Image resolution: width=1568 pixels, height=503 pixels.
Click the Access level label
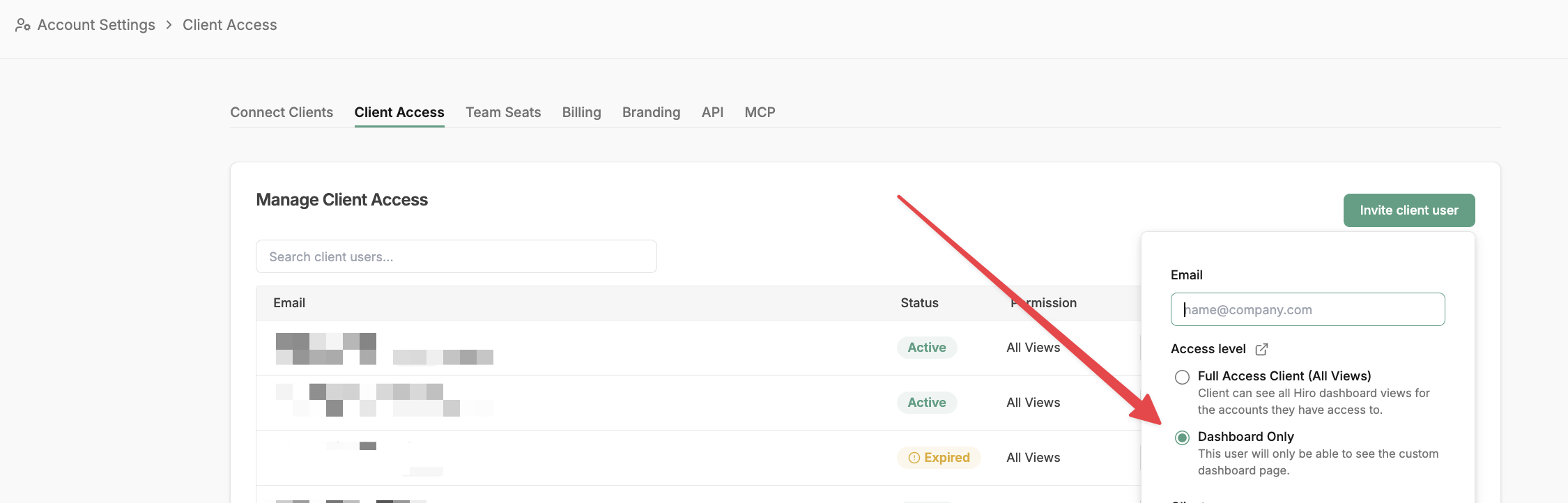pyautogui.click(x=1208, y=349)
